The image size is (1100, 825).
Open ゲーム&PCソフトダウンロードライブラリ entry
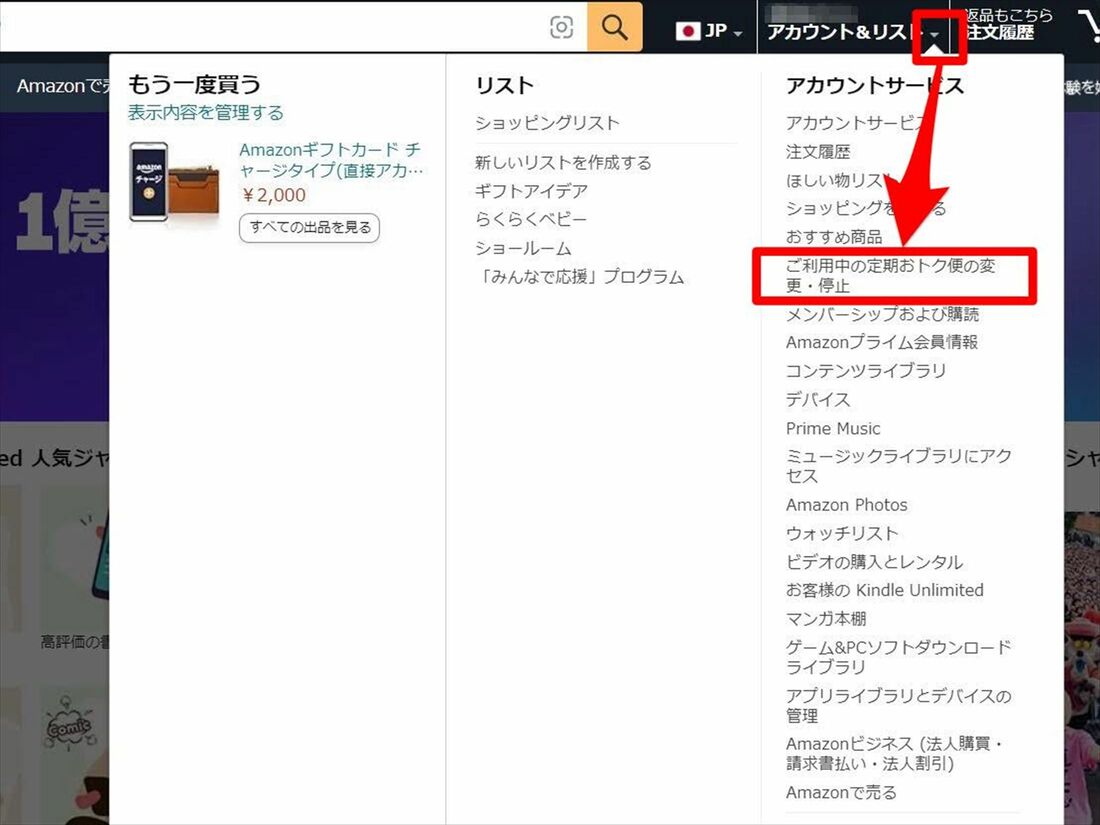pyautogui.click(x=899, y=657)
